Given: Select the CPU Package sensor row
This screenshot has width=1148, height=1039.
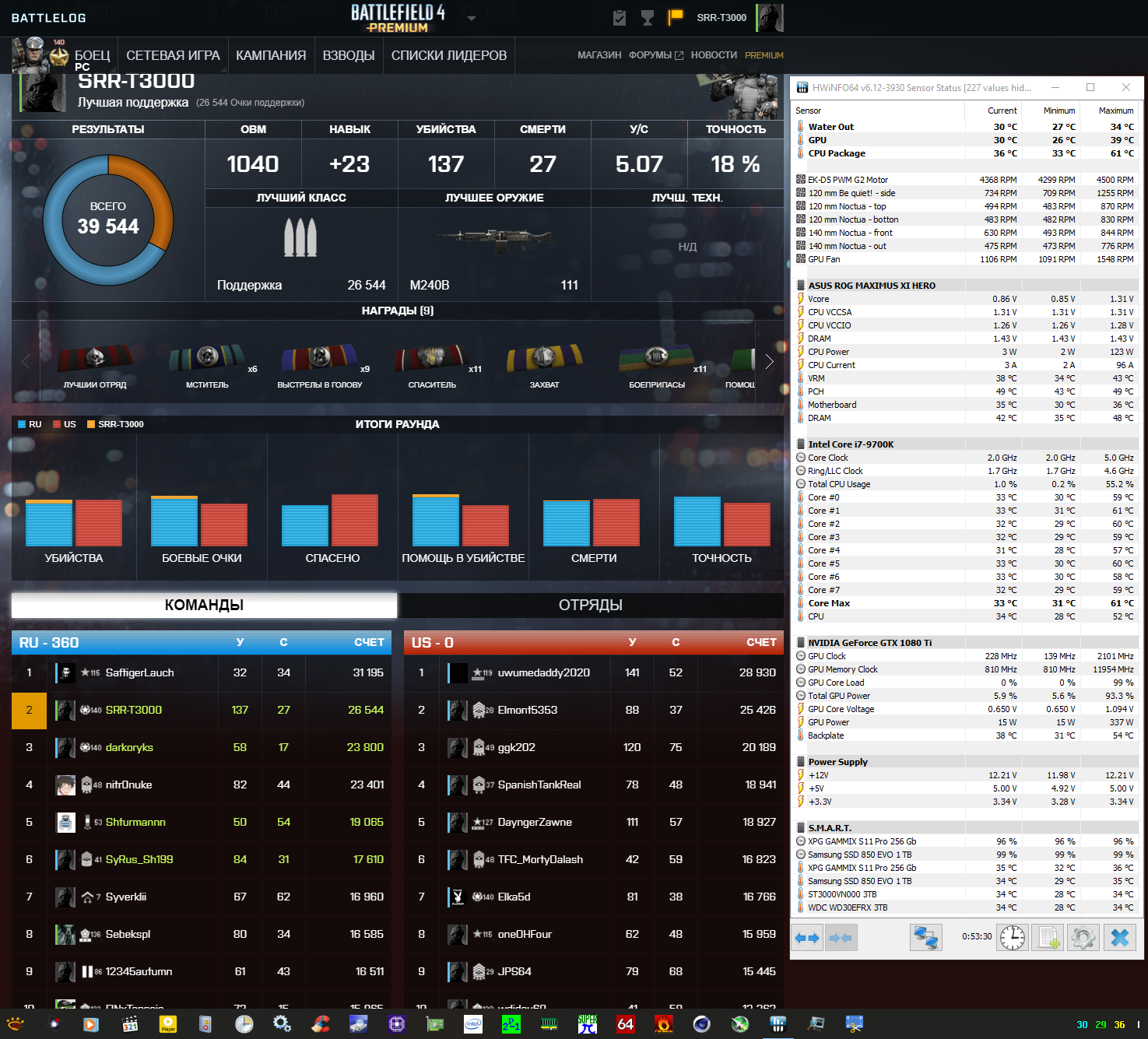Looking at the screenshot, I should (x=965, y=153).
